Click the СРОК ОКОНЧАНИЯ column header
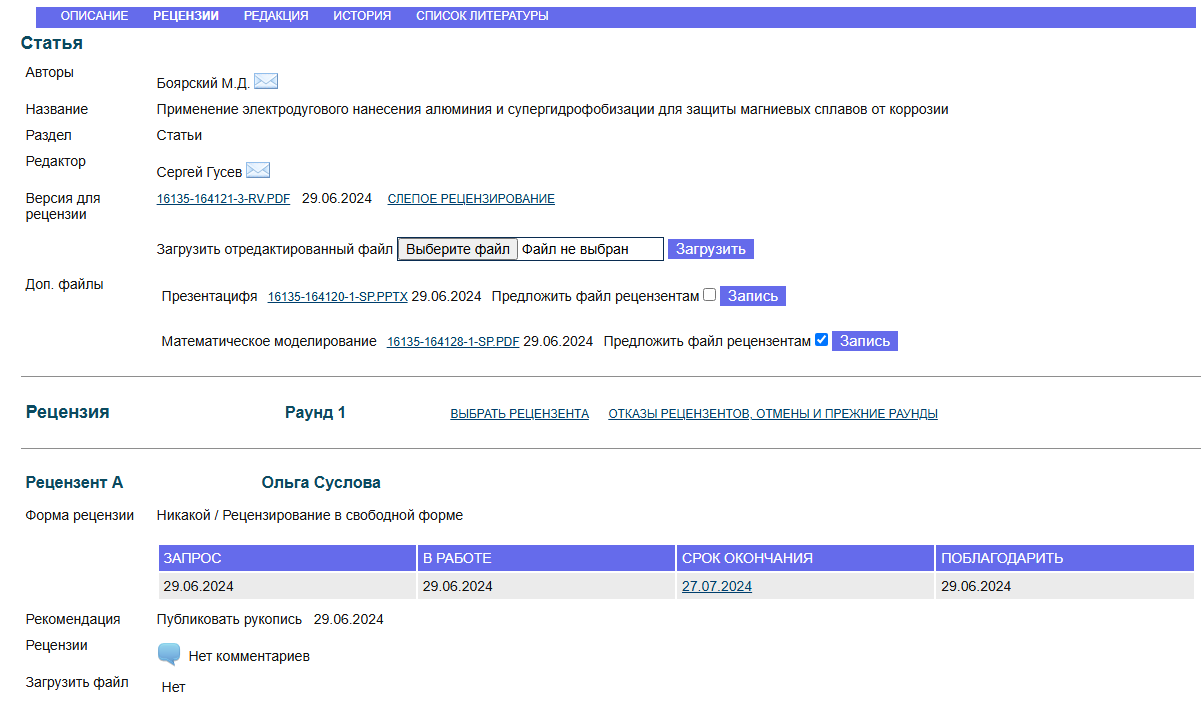Viewport: 1202px width, 711px height. coord(805,558)
